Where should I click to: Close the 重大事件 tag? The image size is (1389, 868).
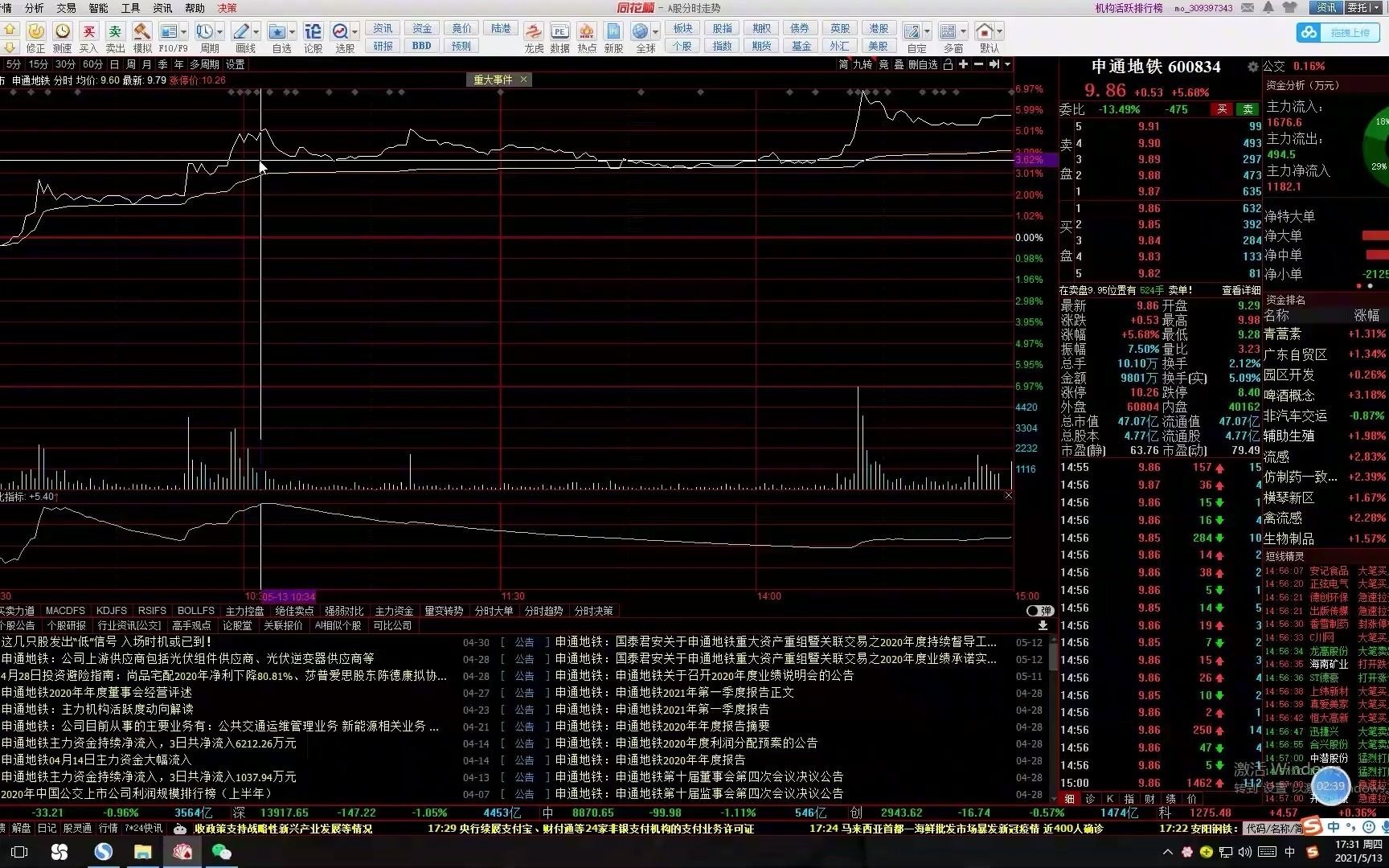(x=523, y=80)
